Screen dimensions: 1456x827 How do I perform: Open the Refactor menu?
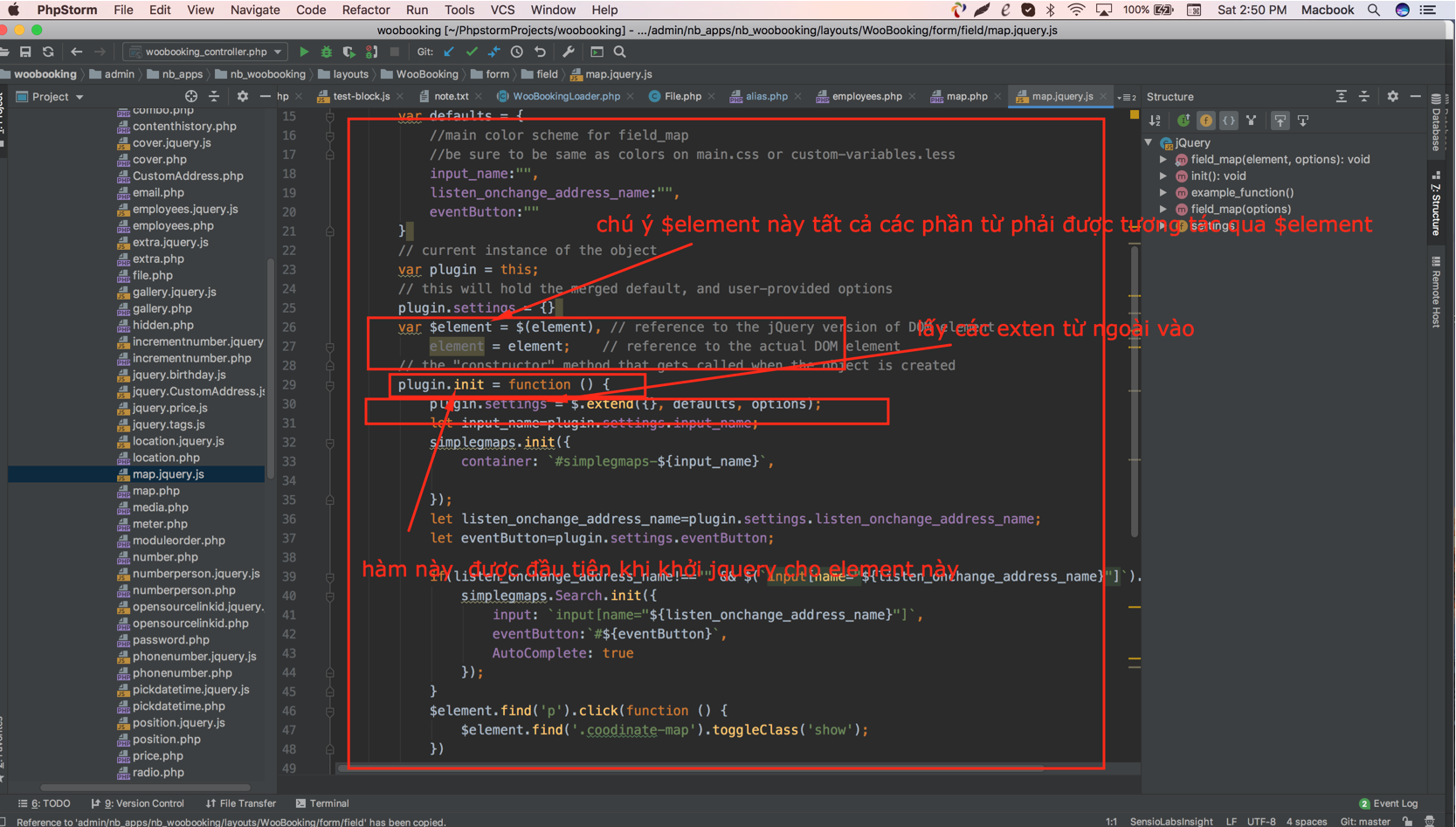[x=365, y=10]
